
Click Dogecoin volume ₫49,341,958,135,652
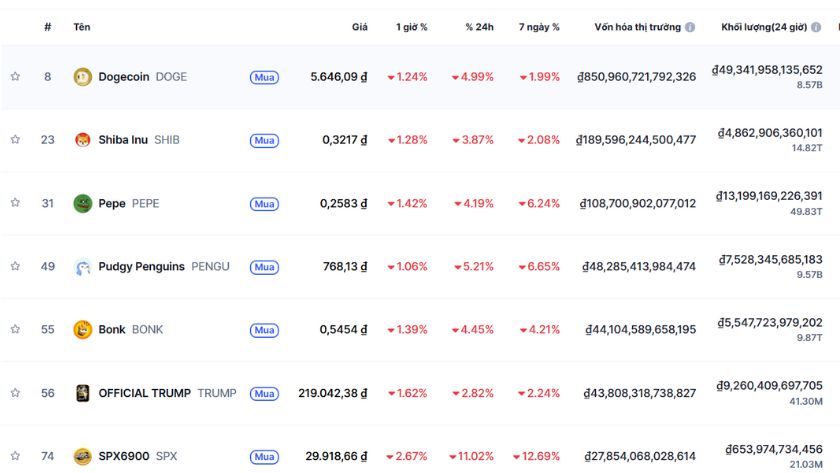[767, 70]
